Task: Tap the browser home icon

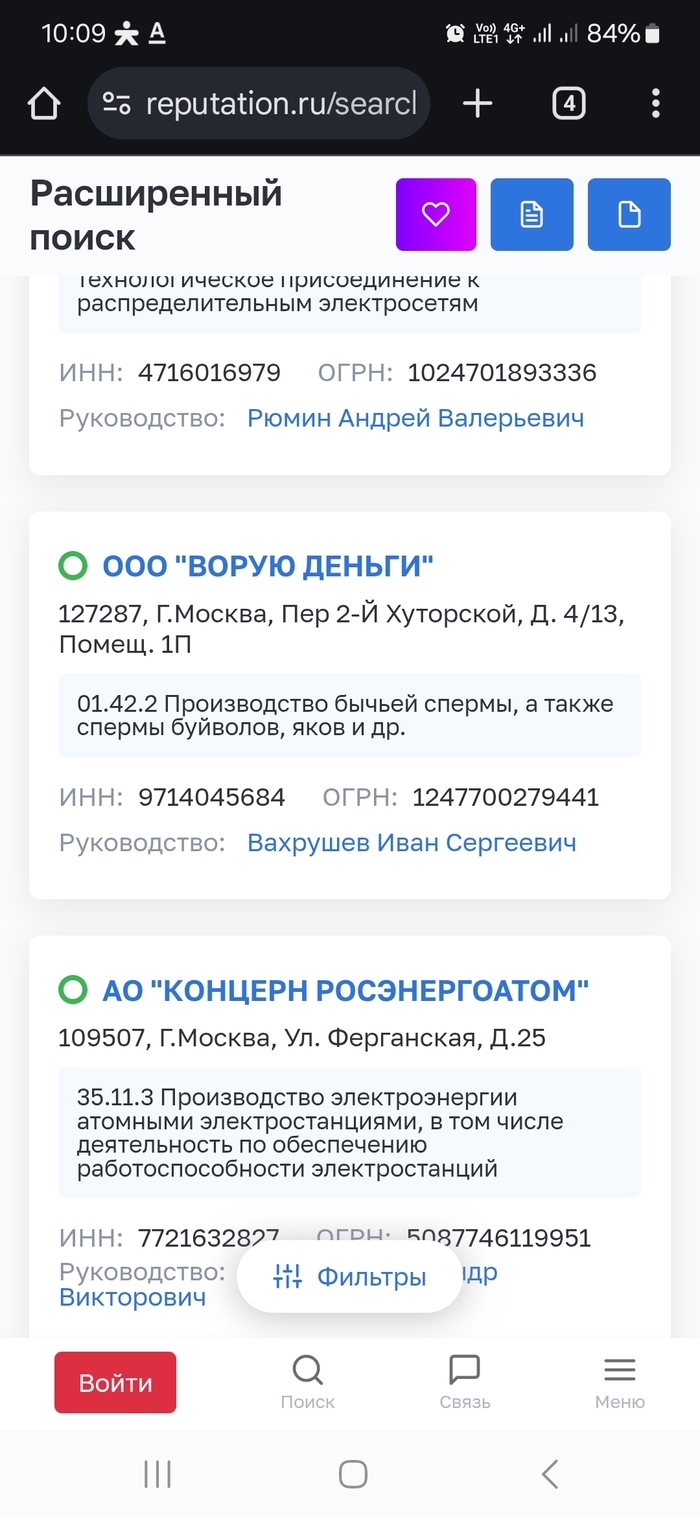Action: coord(44,104)
